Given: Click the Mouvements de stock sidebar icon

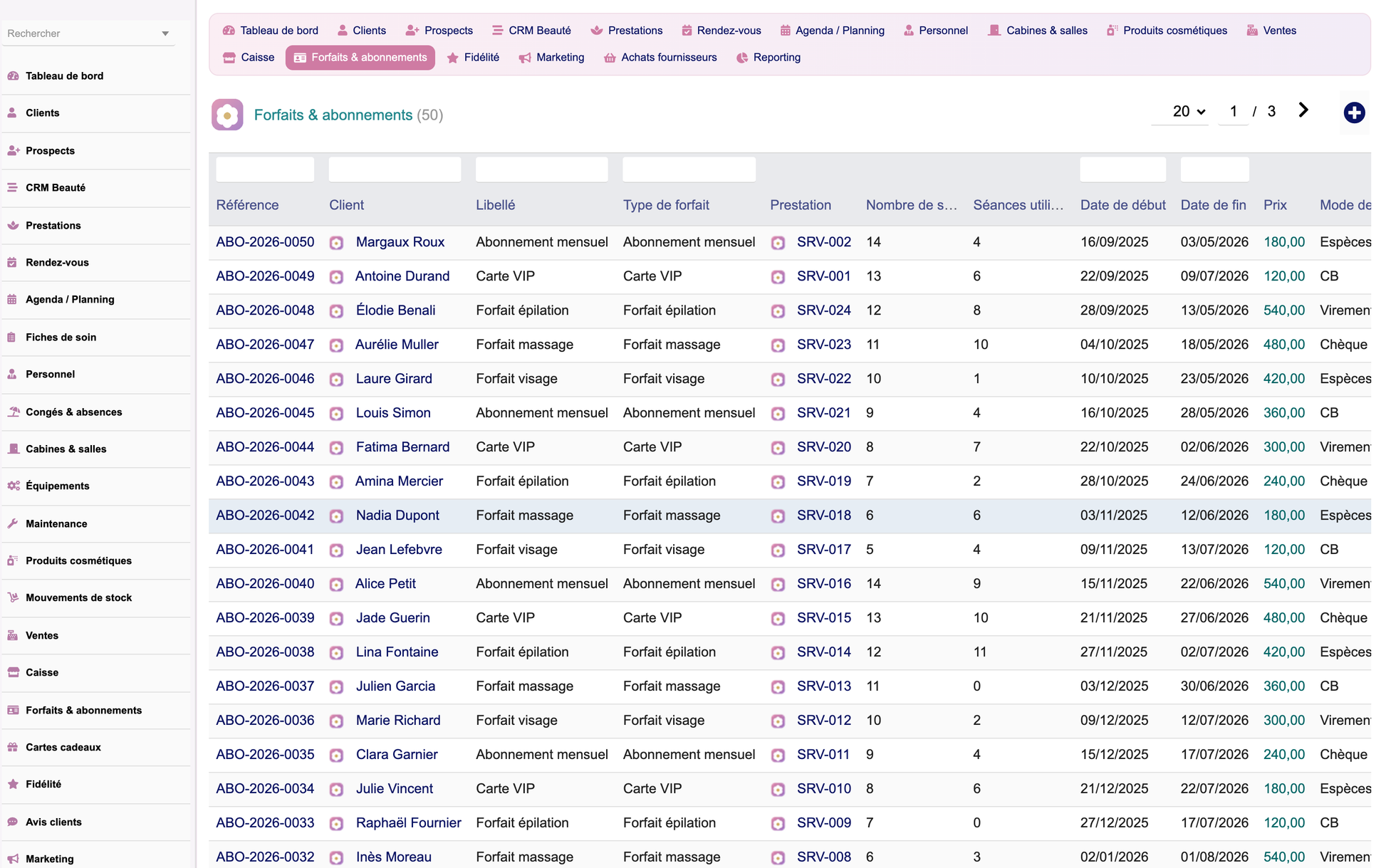Looking at the screenshot, I should pyautogui.click(x=13, y=597).
